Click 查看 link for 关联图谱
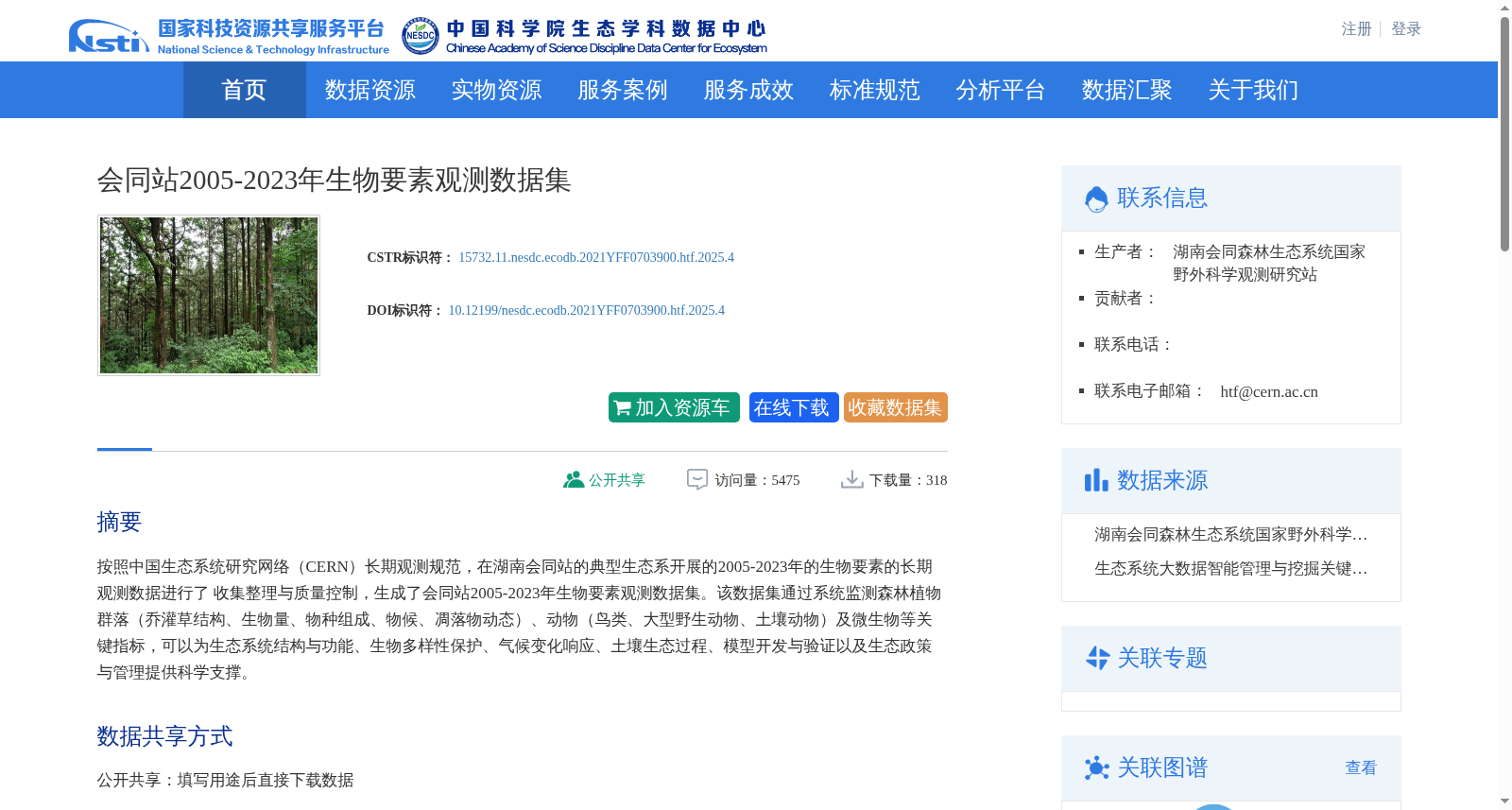The height and width of the screenshot is (810, 1512). pos(1361,767)
